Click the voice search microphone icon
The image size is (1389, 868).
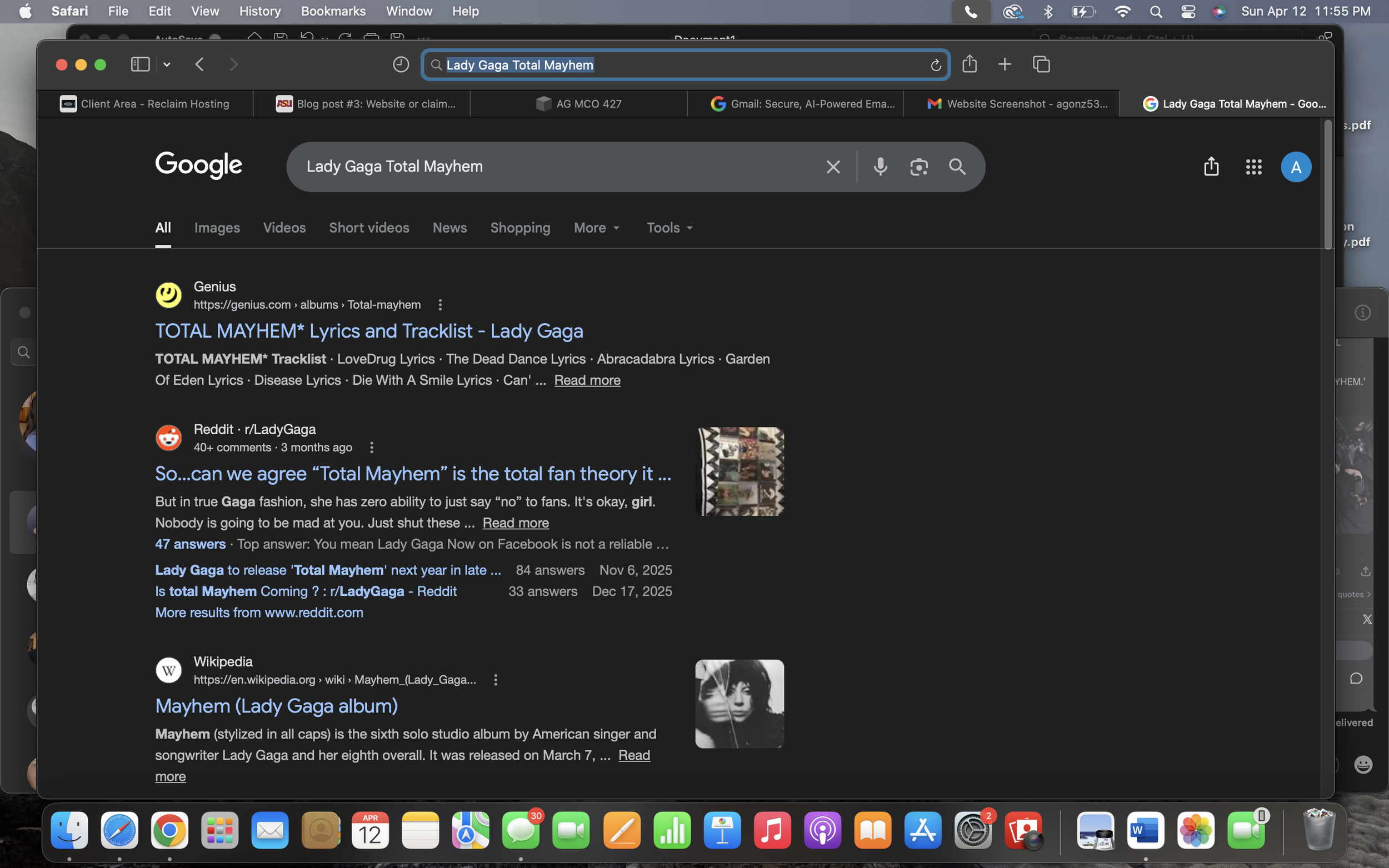880,167
